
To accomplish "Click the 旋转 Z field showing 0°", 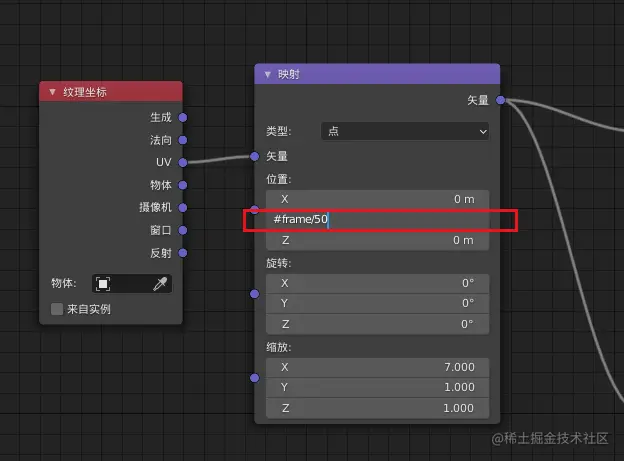I will (377, 324).
